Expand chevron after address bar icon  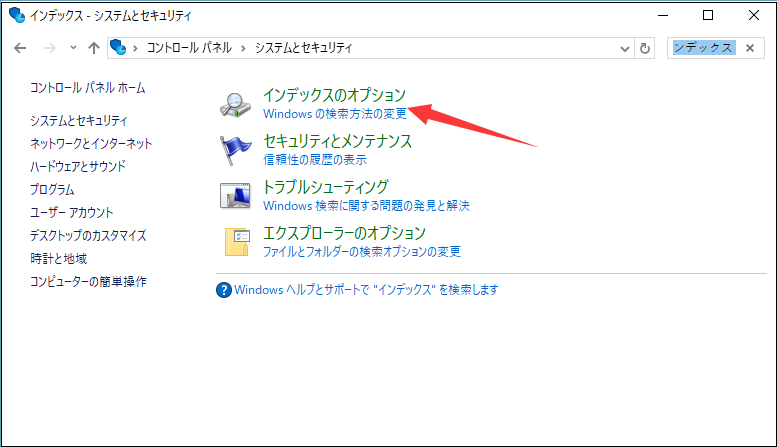pos(135,48)
